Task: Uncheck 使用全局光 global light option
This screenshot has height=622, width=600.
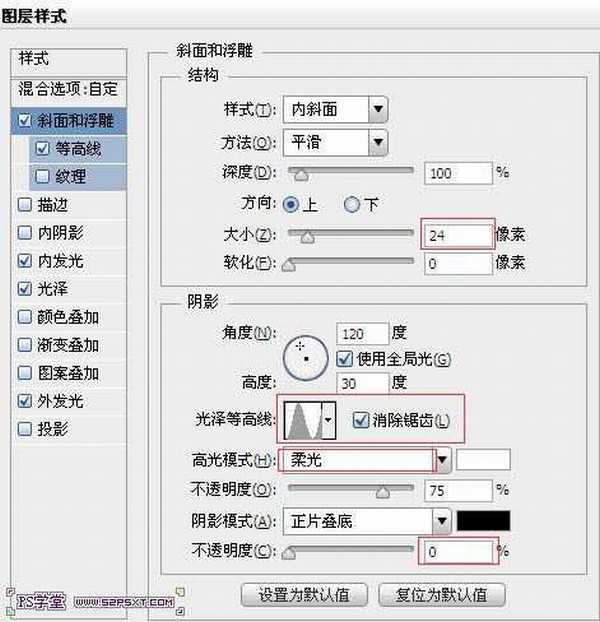Action: point(345,358)
